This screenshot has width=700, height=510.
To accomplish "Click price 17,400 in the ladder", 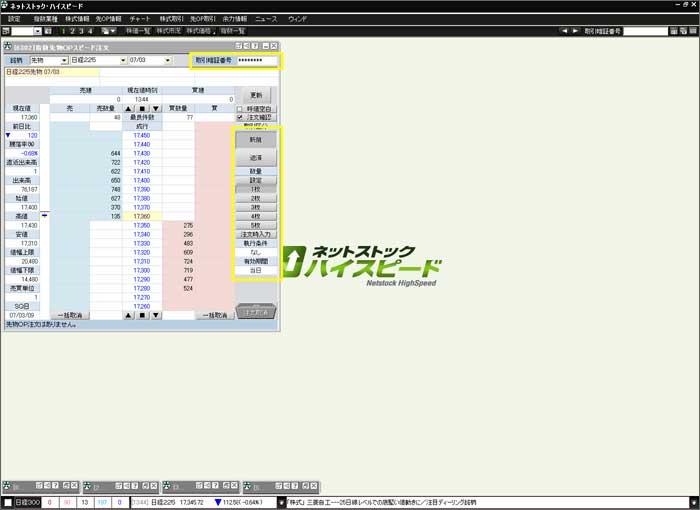I will (142, 180).
